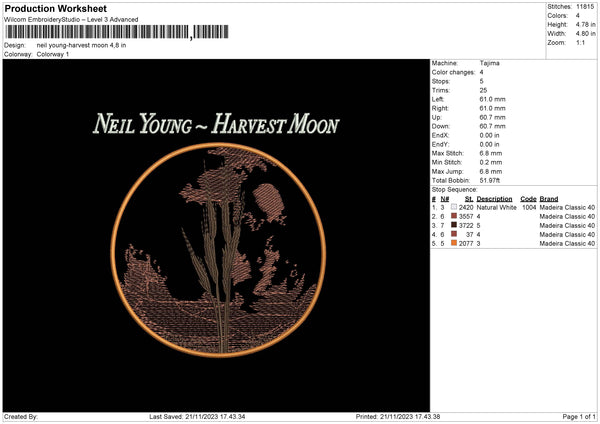The image size is (600, 424).
Task: Click Madeira Classic 40 brand in row 5
Action: [x=567, y=244]
